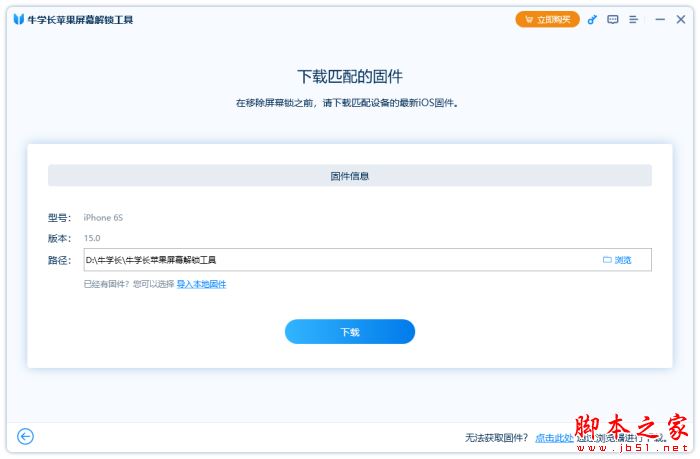Screen dimensions: 700x459
Task: Click the 版本 label
Action: pyautogui.click(x=59, y=238)
